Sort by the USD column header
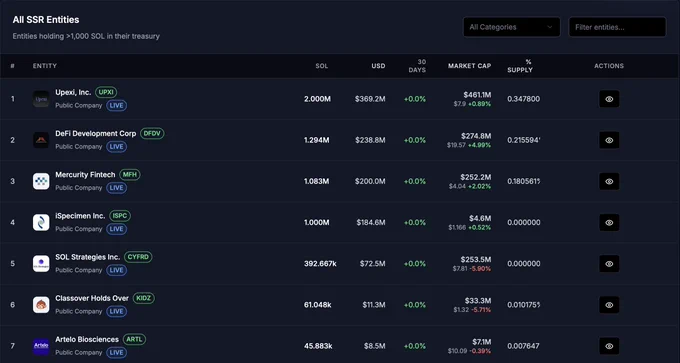The width and height of the screenshot is (680, 363). coord(378,66)
